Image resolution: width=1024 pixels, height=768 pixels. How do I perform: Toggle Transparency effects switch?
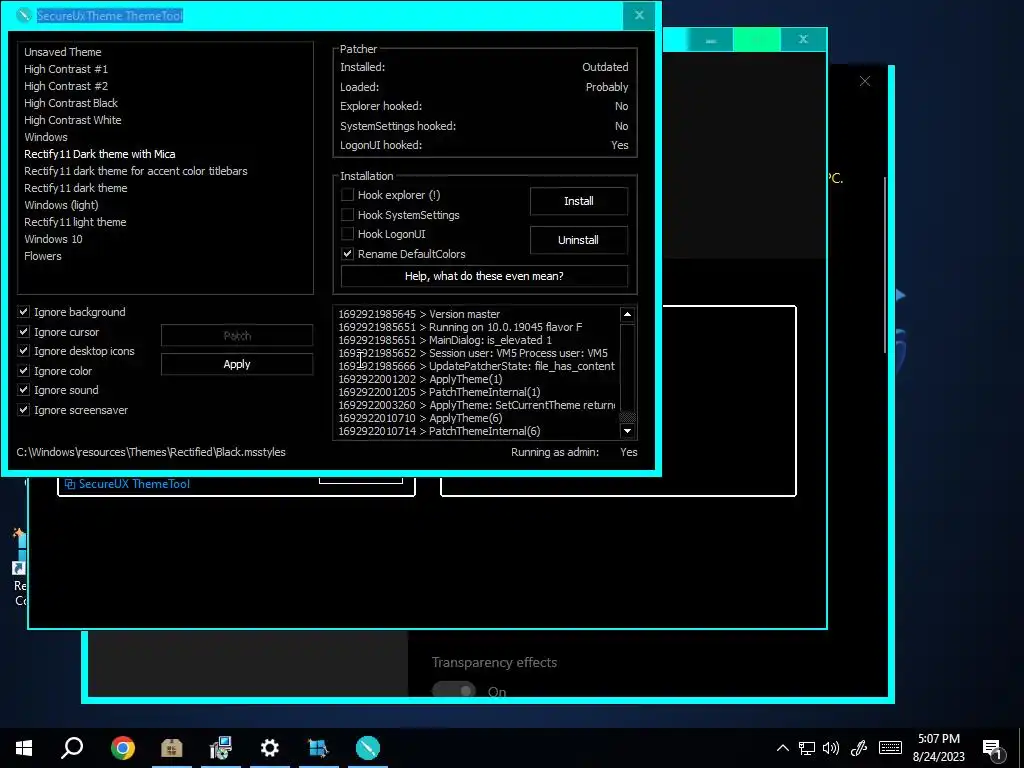[454, 691]
